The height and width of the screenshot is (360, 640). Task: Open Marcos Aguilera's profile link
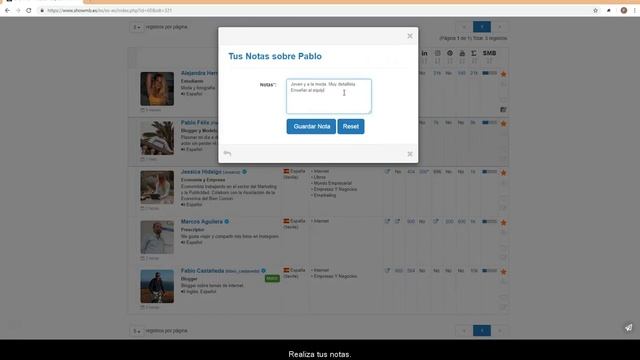202,222
